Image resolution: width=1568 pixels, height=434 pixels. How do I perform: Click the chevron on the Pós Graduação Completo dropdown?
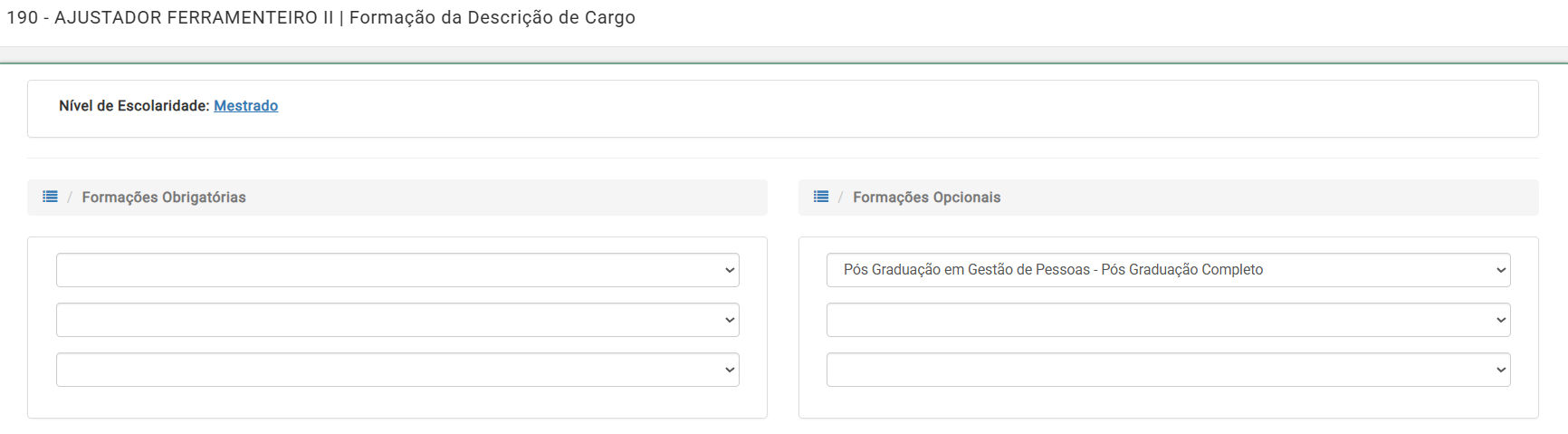1500,270
